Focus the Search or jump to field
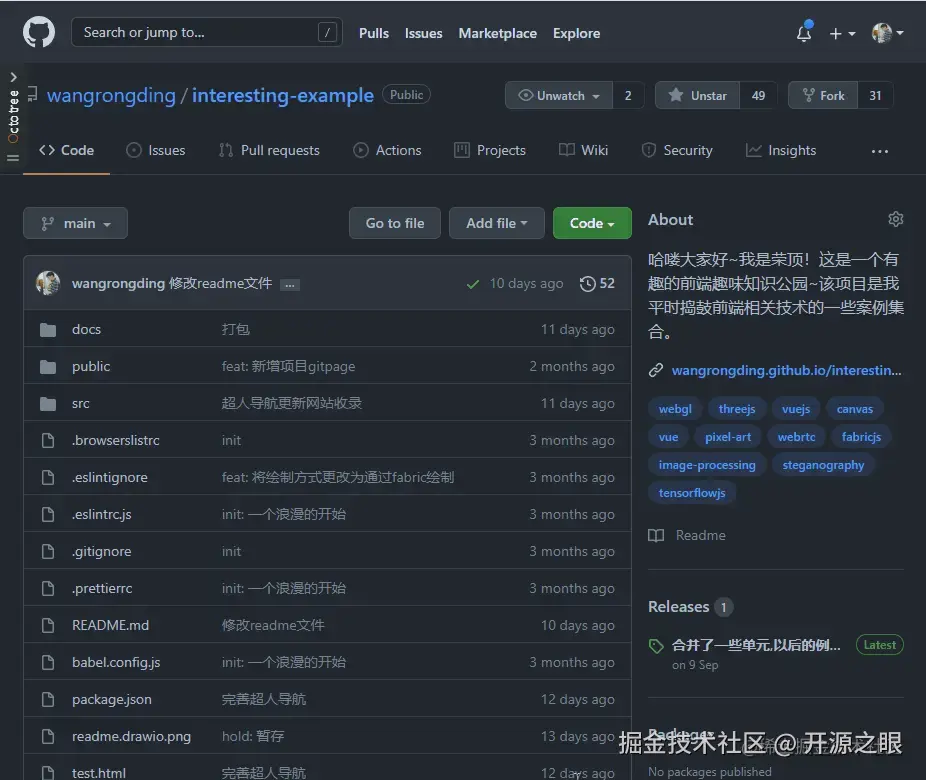Screen dimensions: 926x780 coord(207,32)
